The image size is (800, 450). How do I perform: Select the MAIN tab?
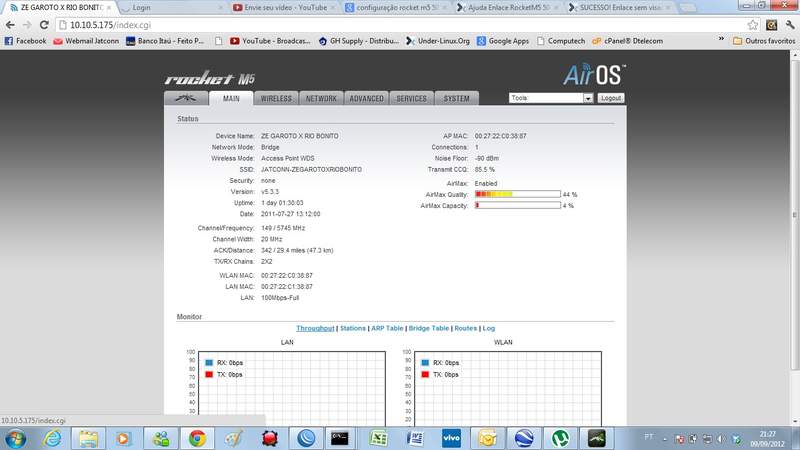(x=231, y=98)
